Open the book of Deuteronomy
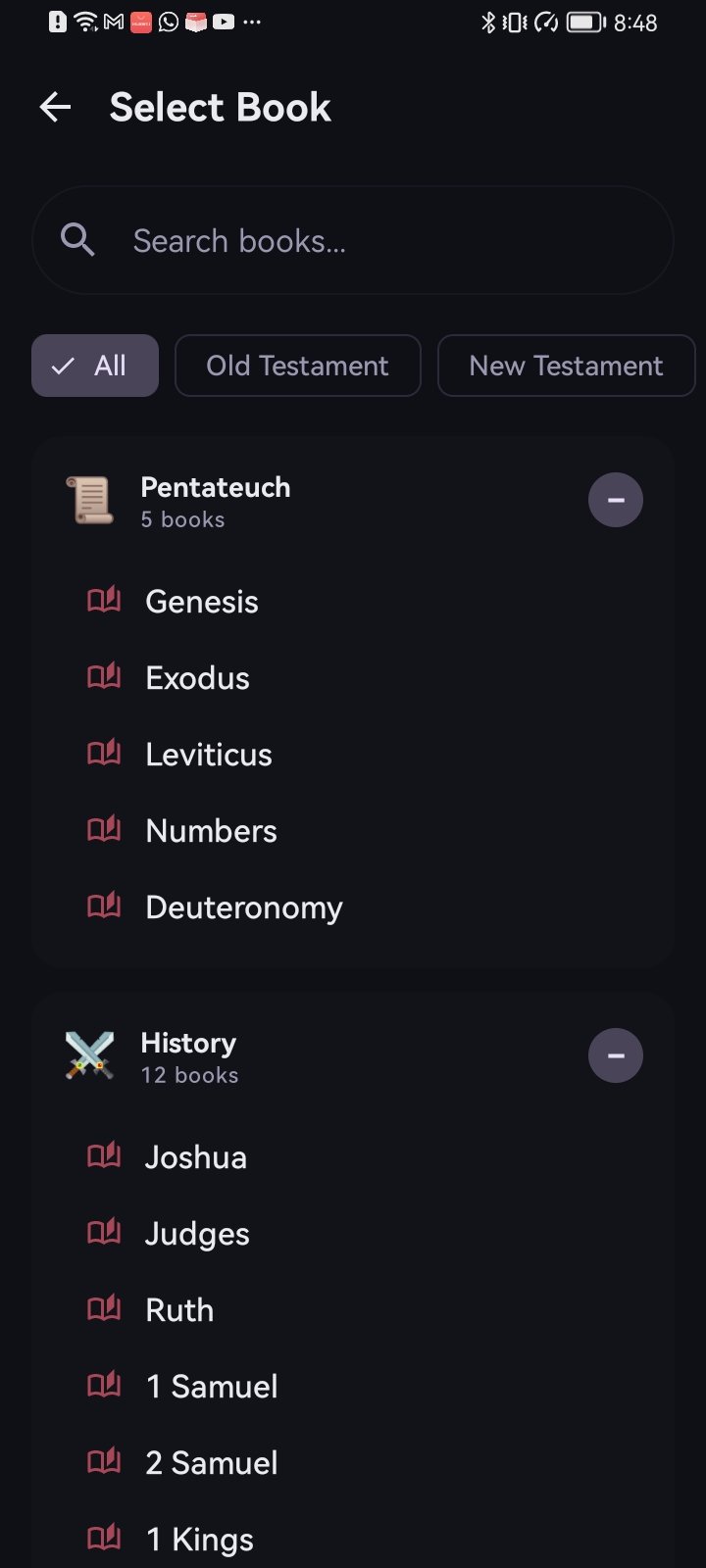 click(x=244, y=907)
